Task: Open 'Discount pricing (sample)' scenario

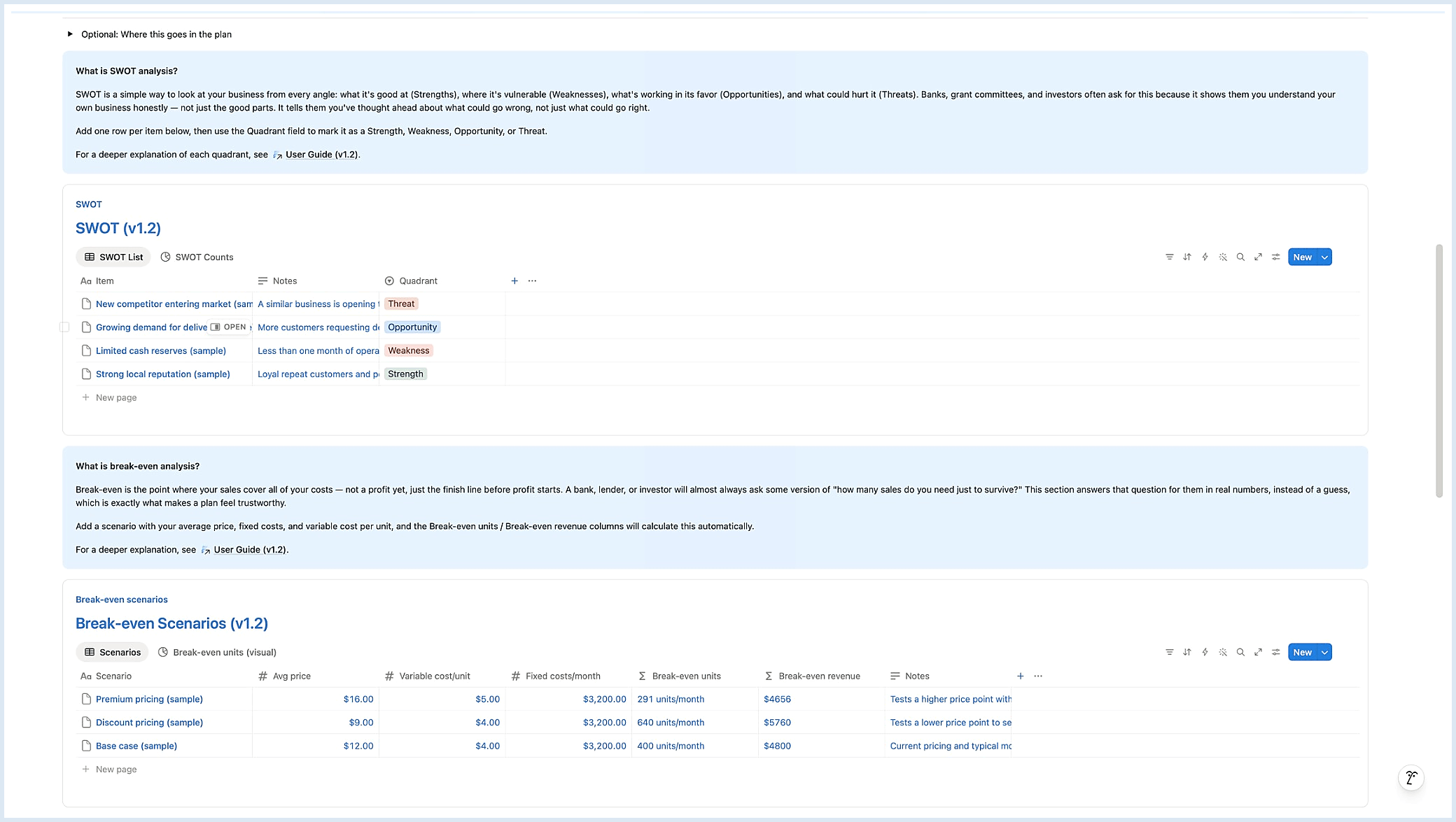Action: click(x=149, y=723)
